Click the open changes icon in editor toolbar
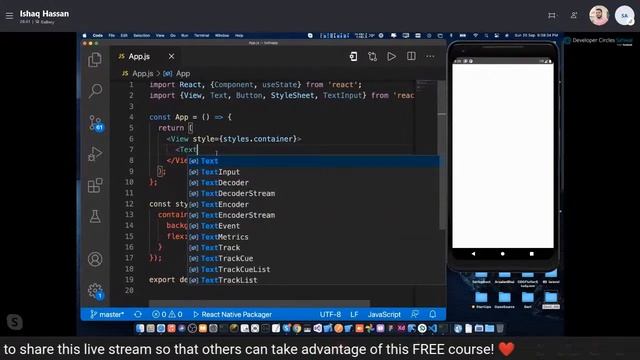This screenshot has width=640, height=360. point(353,56)
